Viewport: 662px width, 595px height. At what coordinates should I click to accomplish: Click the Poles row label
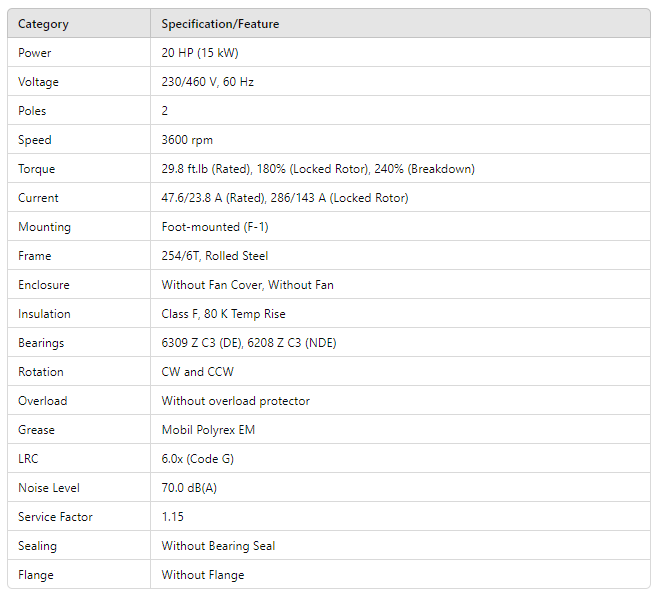tap(32, 111)
